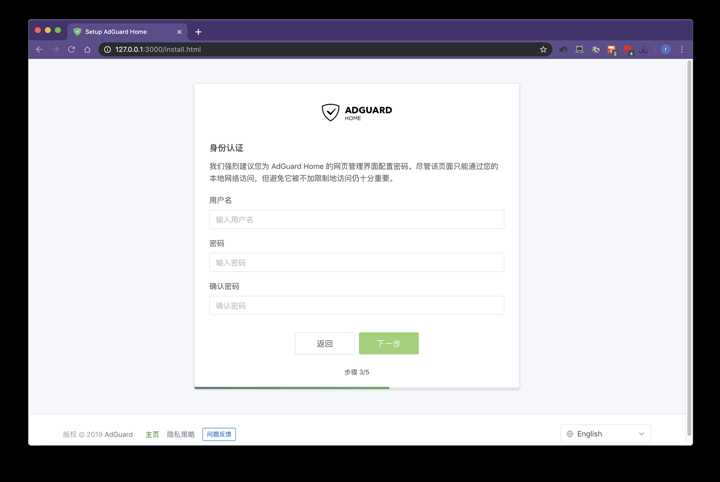
Task: Reload the page with the refresh icon
Action: pyautogui.click(x=72, y=50)
